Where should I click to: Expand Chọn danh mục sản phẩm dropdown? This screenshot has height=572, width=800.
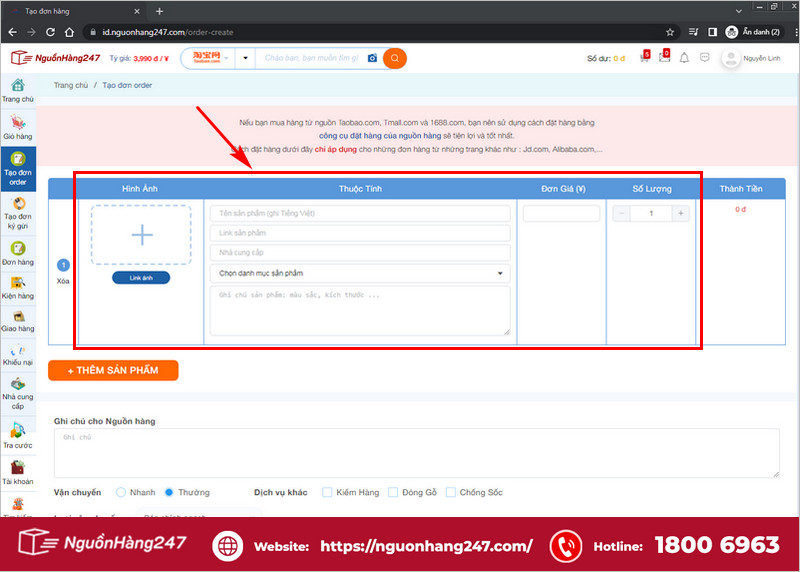click(x=360, y=273)
